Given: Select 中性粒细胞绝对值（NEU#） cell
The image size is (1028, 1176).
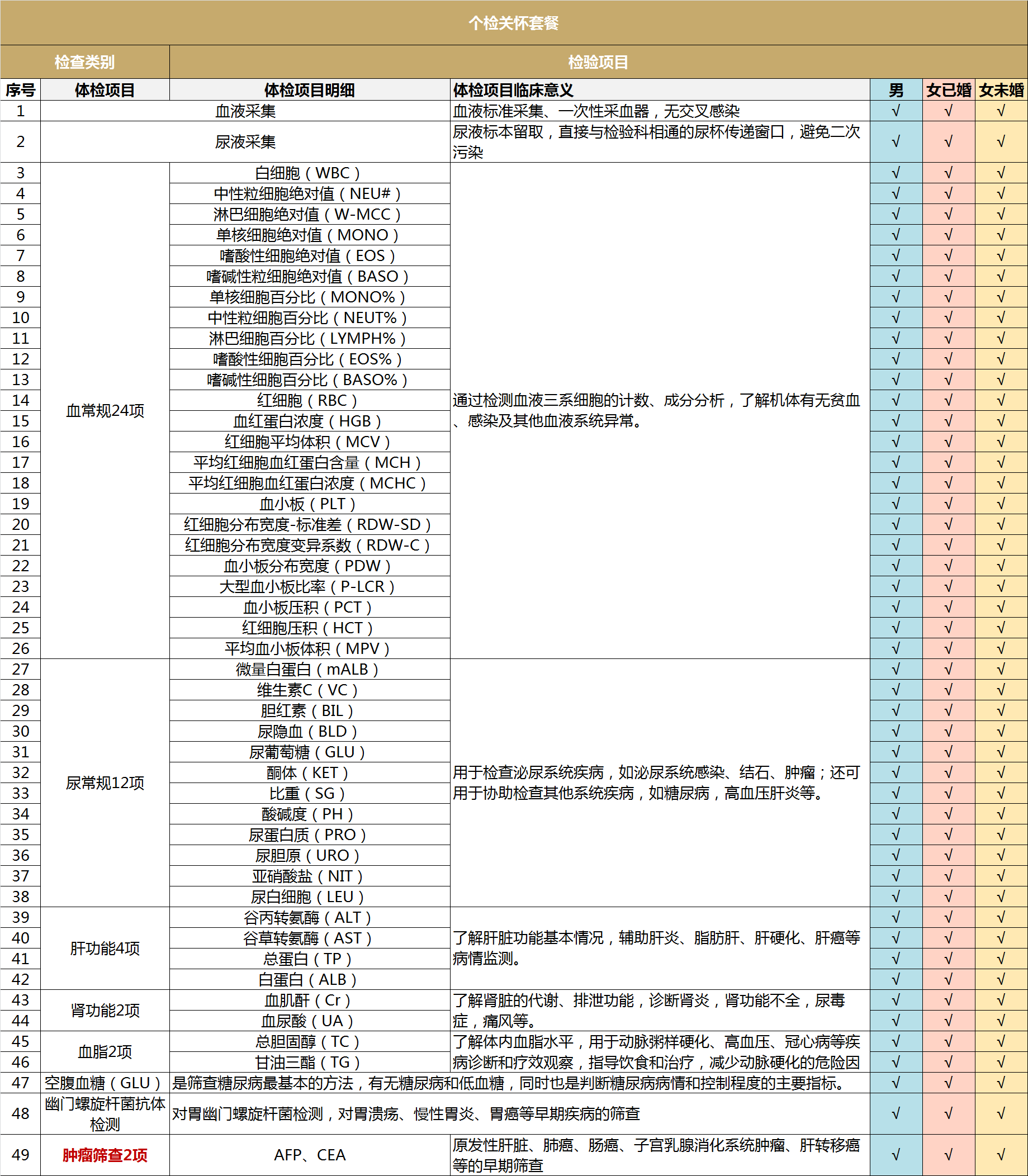Looking at the screenshot, I should tap(310, 194).
